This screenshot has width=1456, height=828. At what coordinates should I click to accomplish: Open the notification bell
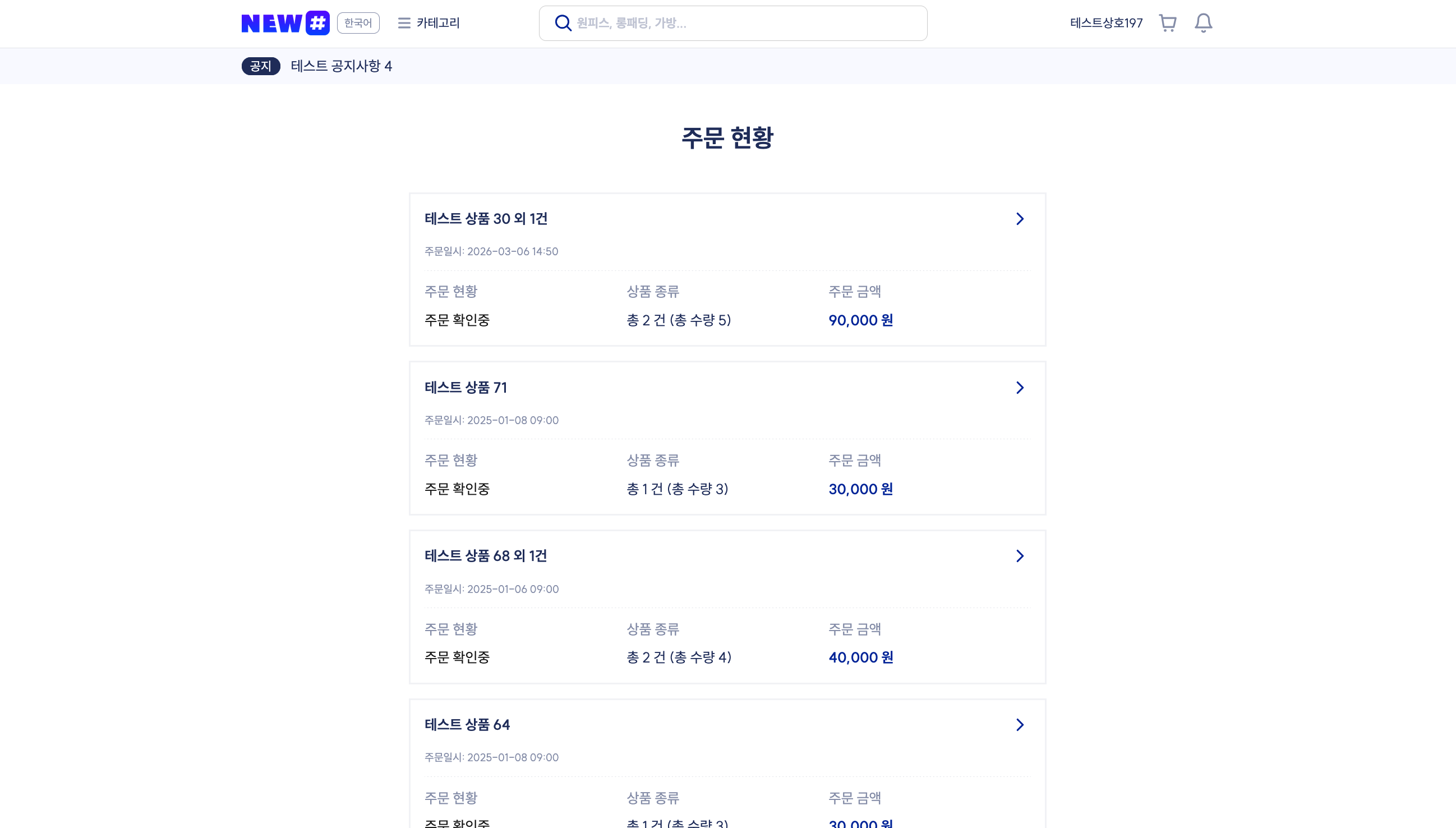pyautogui.click(x=1203, y=24)
